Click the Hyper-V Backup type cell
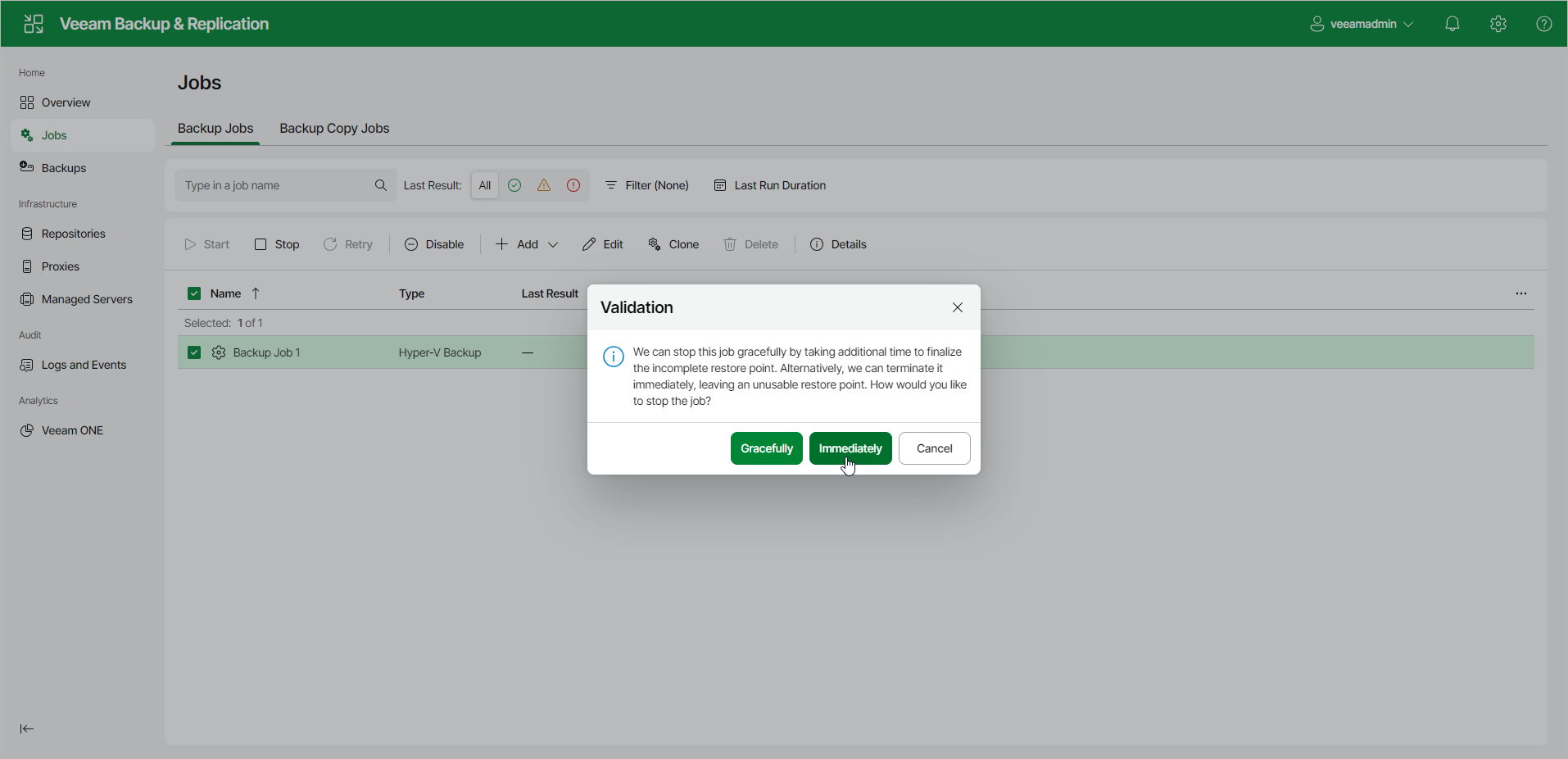The height and width of the screenshot is (759, 1568). pos(440,352)
